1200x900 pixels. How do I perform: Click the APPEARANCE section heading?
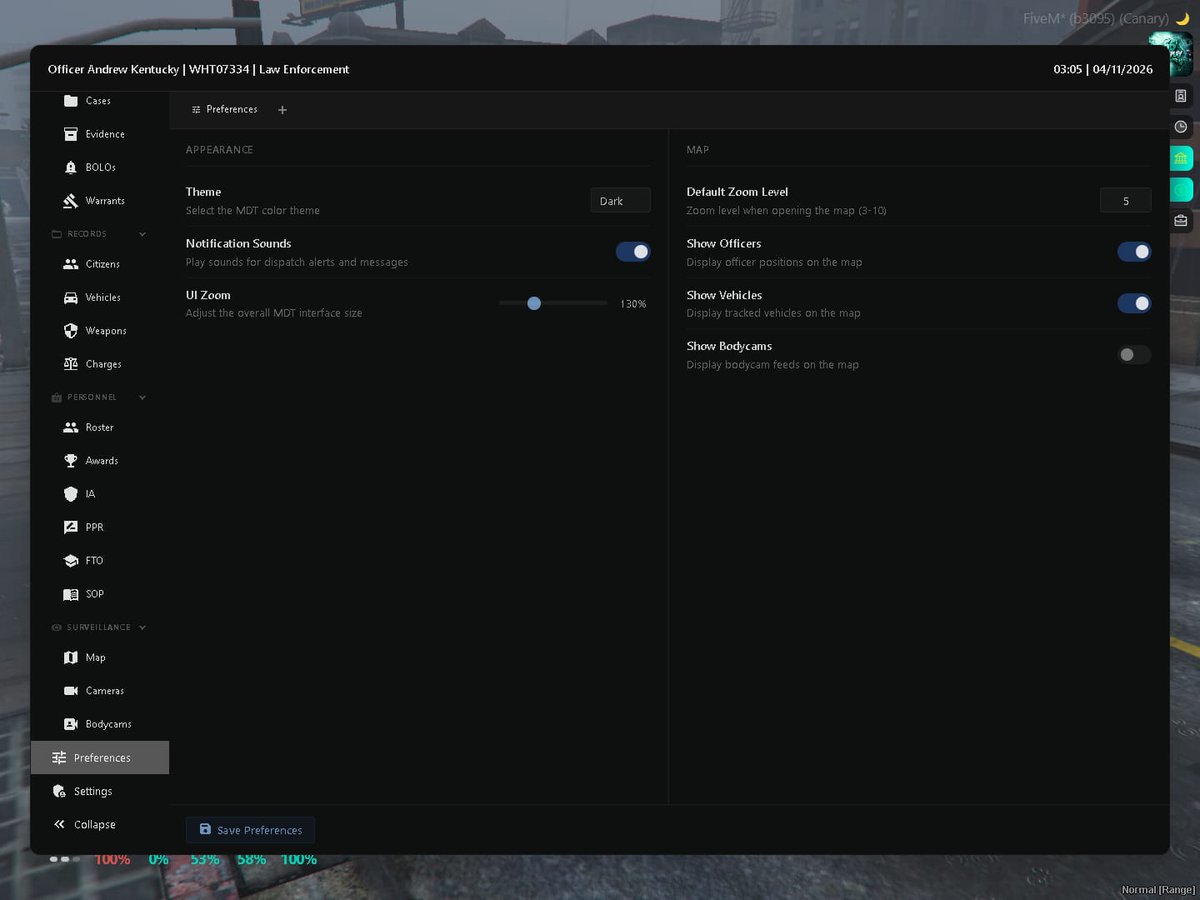(219, 150)
